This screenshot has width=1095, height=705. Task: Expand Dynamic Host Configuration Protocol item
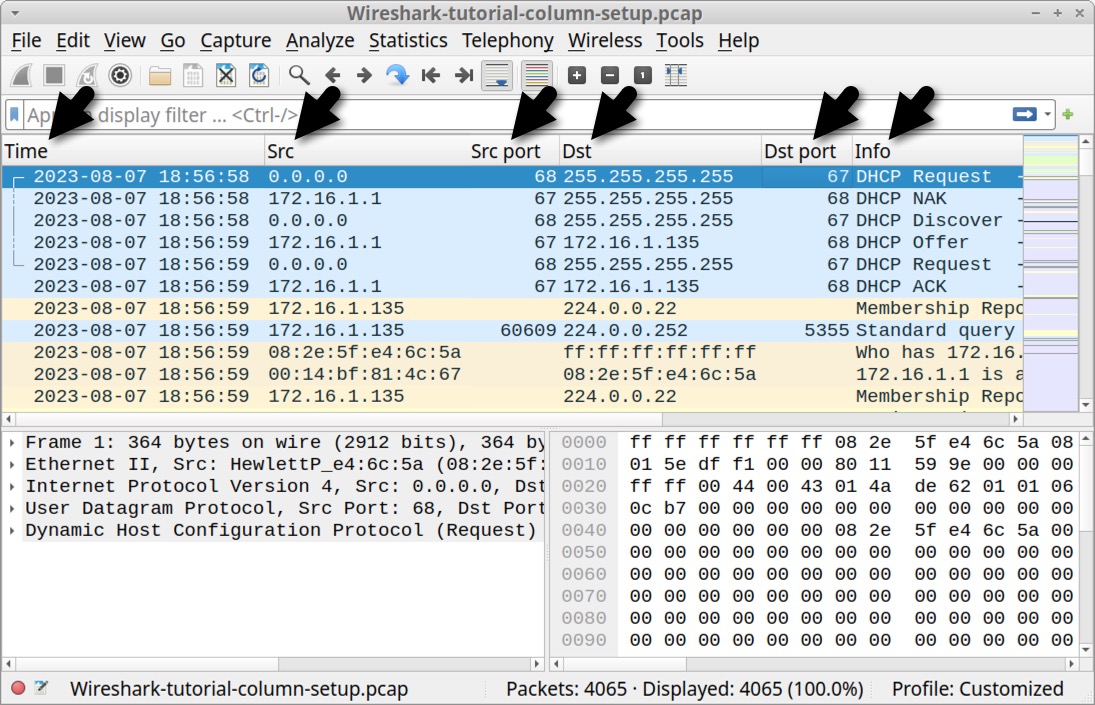click(x=12, y=530)
